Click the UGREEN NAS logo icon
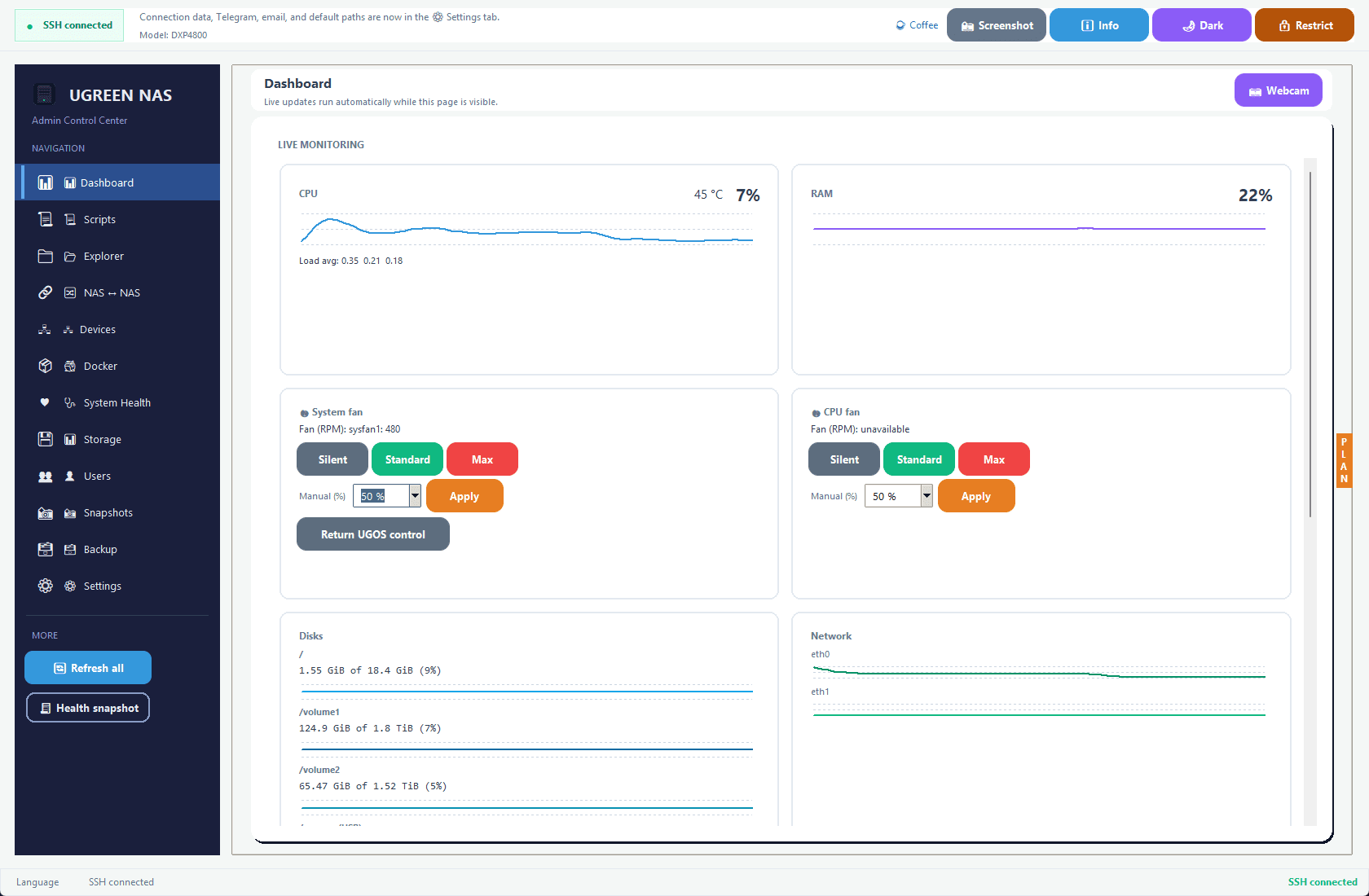This screenshot has width=1369, height=896. [44, 94]
